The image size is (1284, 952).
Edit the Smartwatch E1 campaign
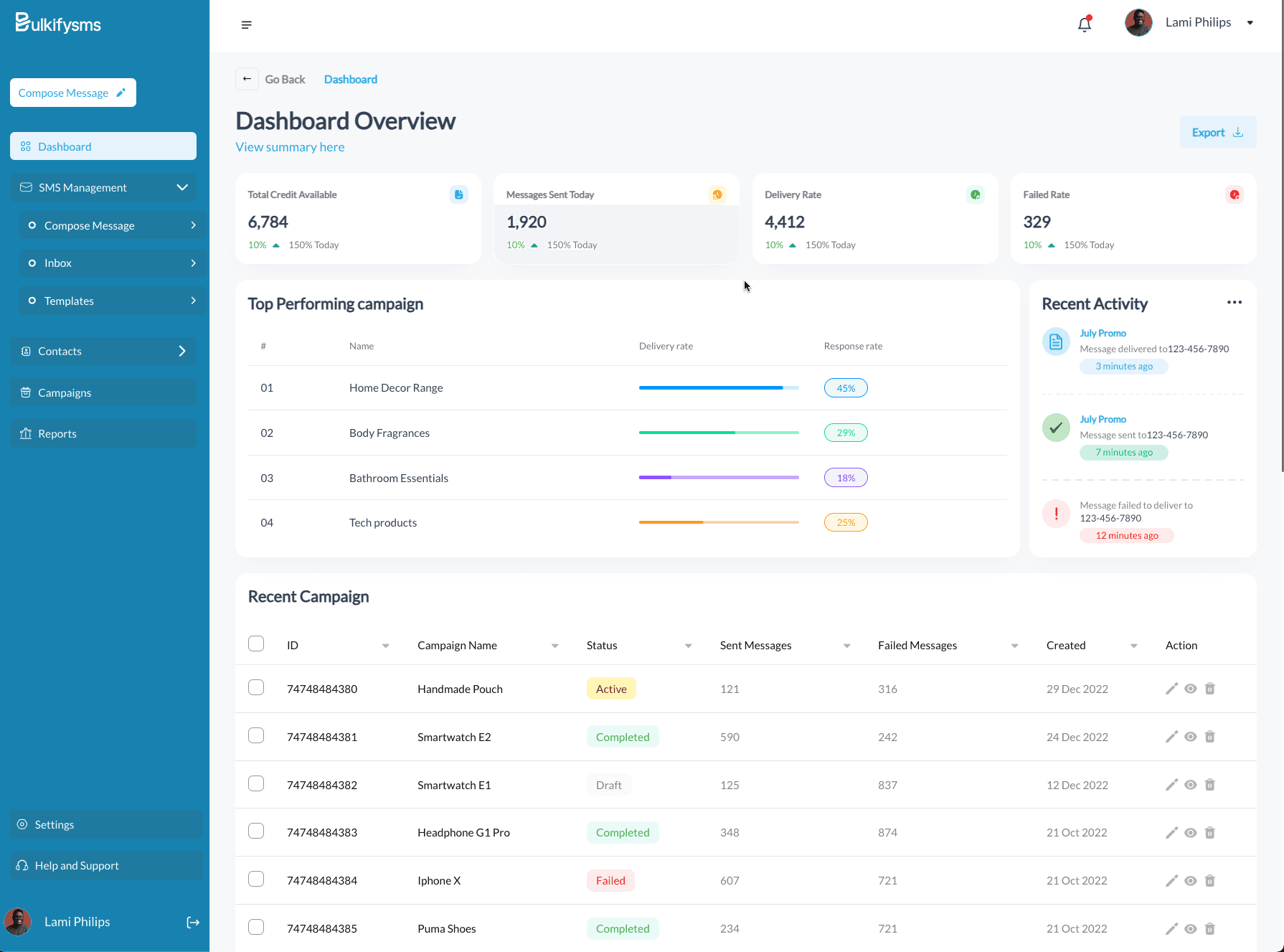(x=1171, y=785)
